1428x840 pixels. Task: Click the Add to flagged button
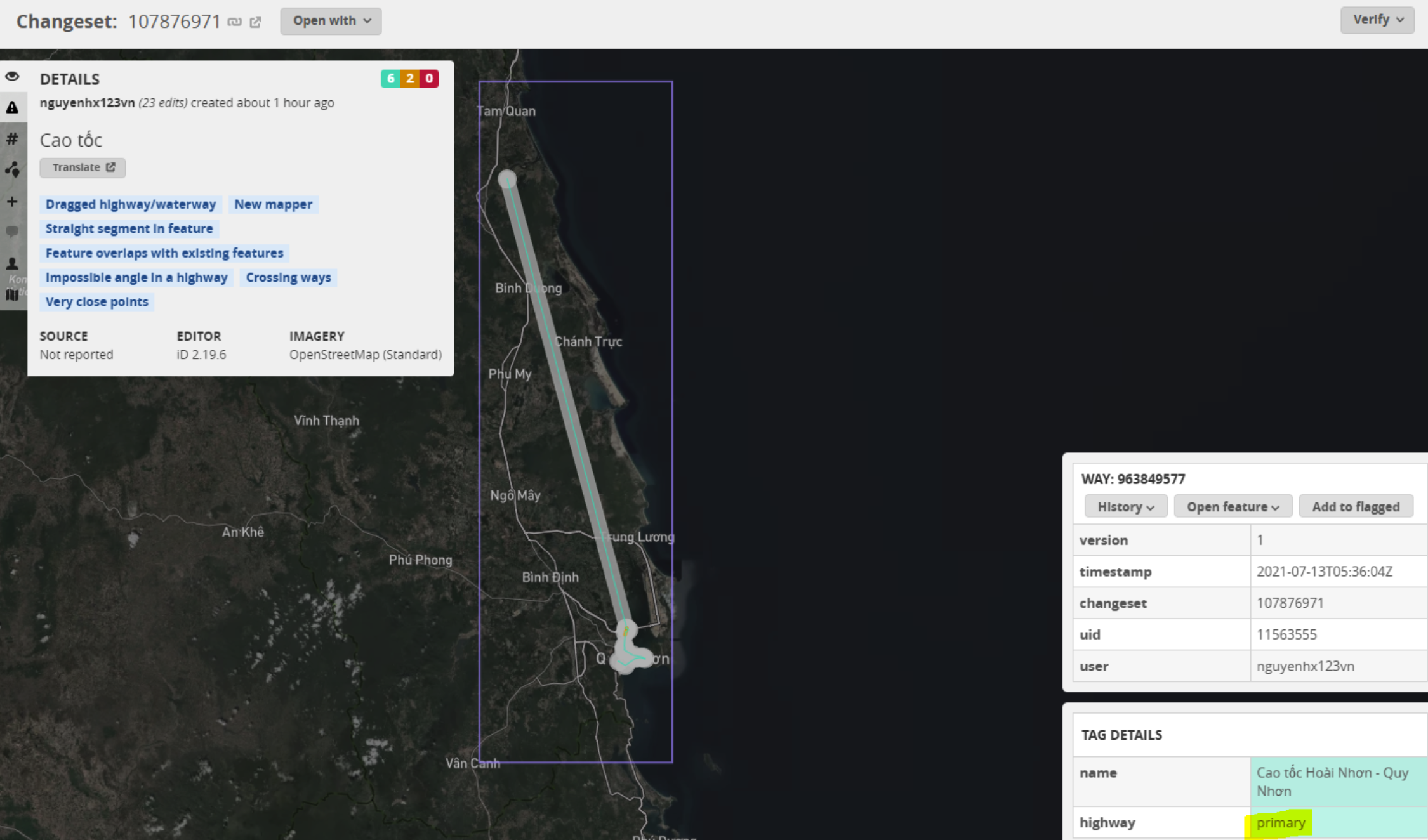1355,506
